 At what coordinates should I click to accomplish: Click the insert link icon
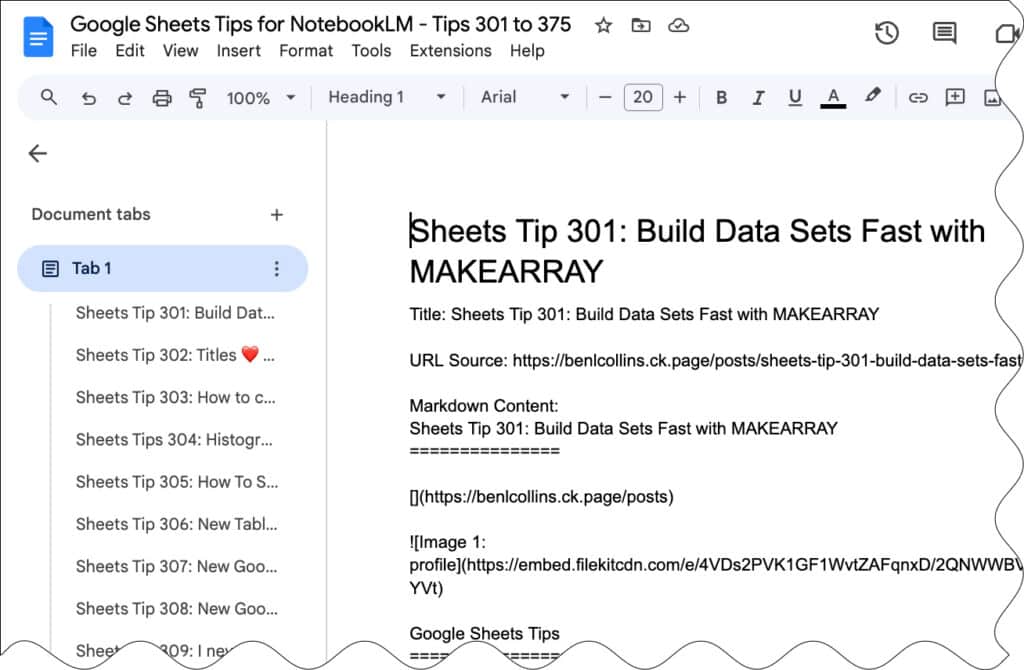point(917,97)
